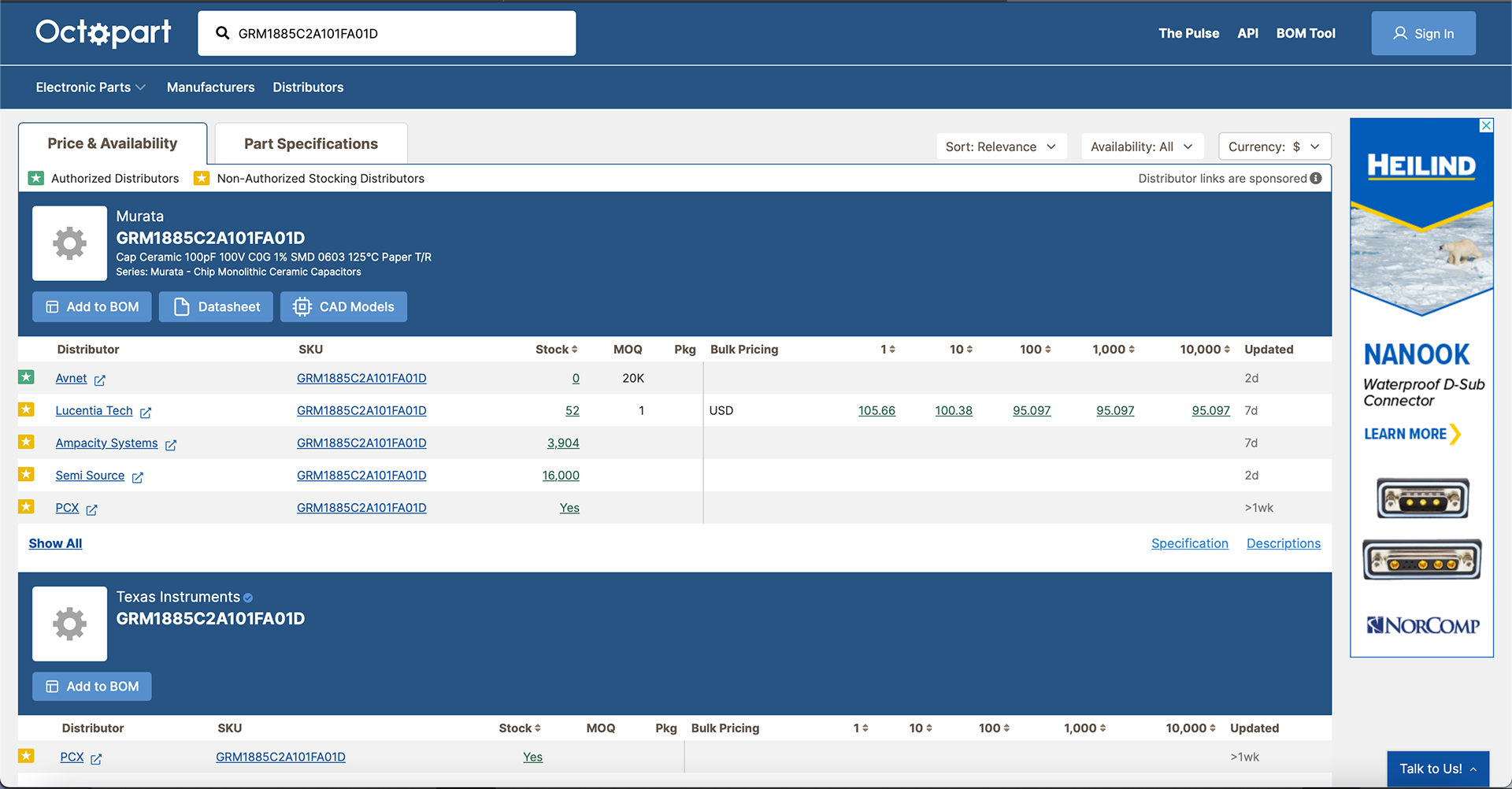This screenshot has width=1512, height=789.
Task: Sort Murata table by Stock arrows
Action: pyautogui.click(x=575, y=350)
